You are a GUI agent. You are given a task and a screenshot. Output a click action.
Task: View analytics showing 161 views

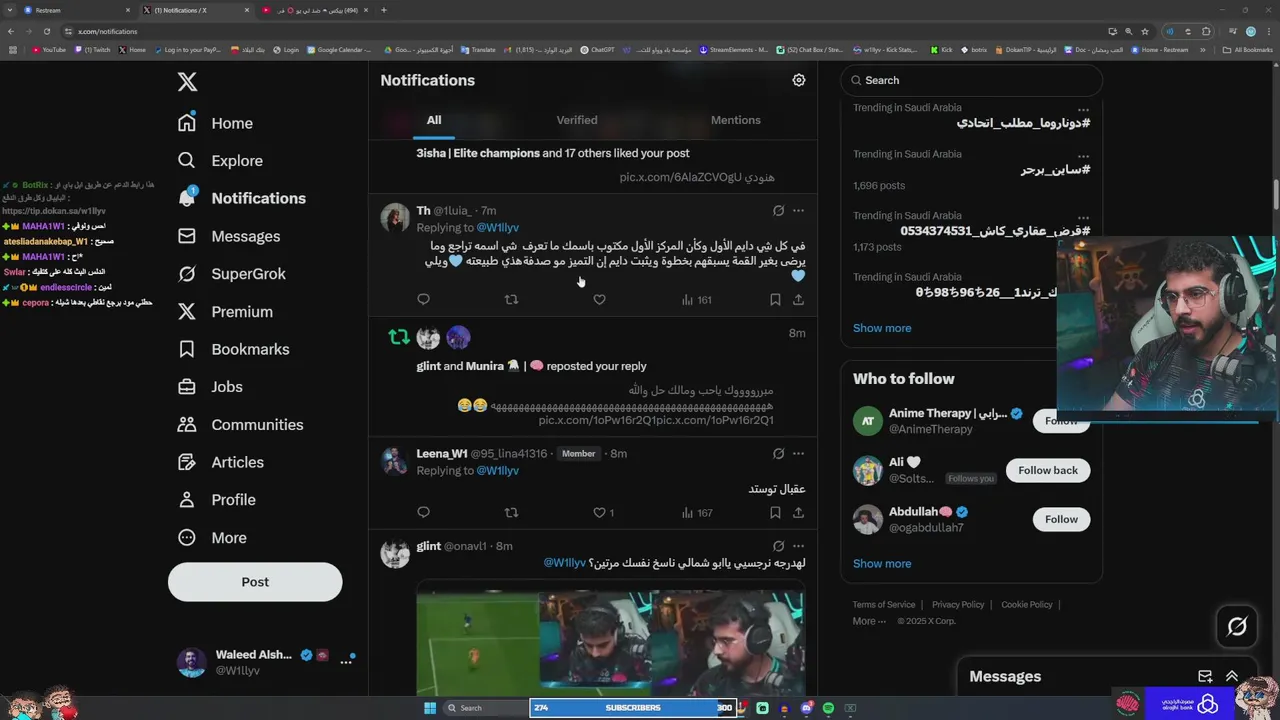point(696,299)
